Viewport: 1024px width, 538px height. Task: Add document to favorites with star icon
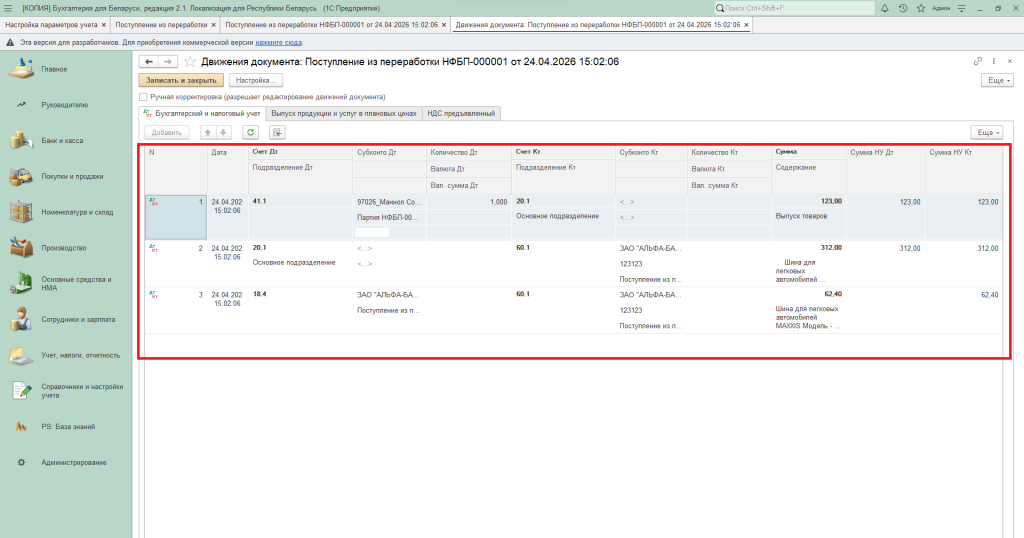click(x=189, y=62)
